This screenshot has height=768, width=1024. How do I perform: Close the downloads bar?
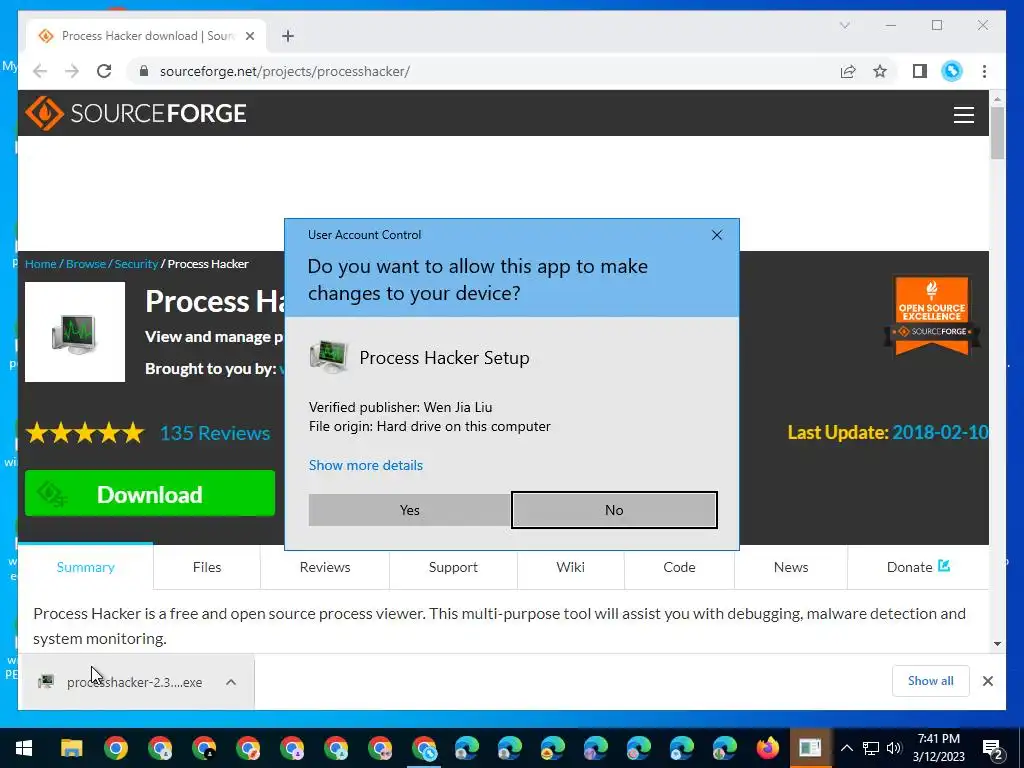tap(987, 681)
